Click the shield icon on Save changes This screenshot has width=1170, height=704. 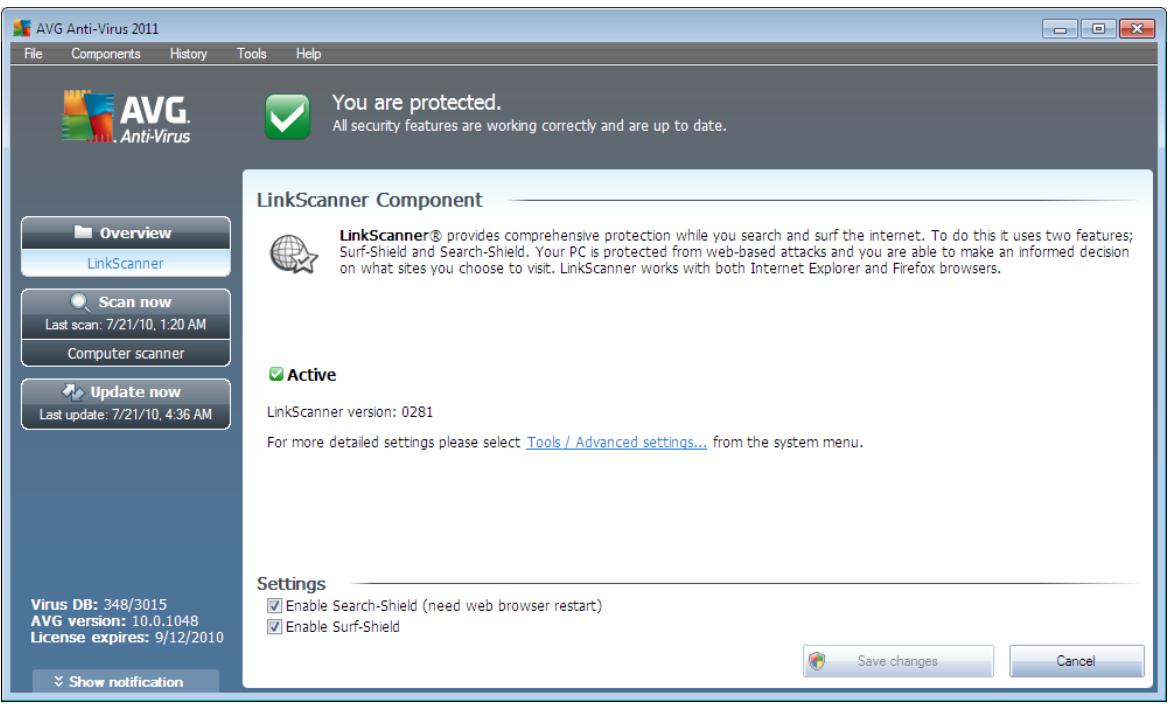pyautogui.click(x=817, y=661)
